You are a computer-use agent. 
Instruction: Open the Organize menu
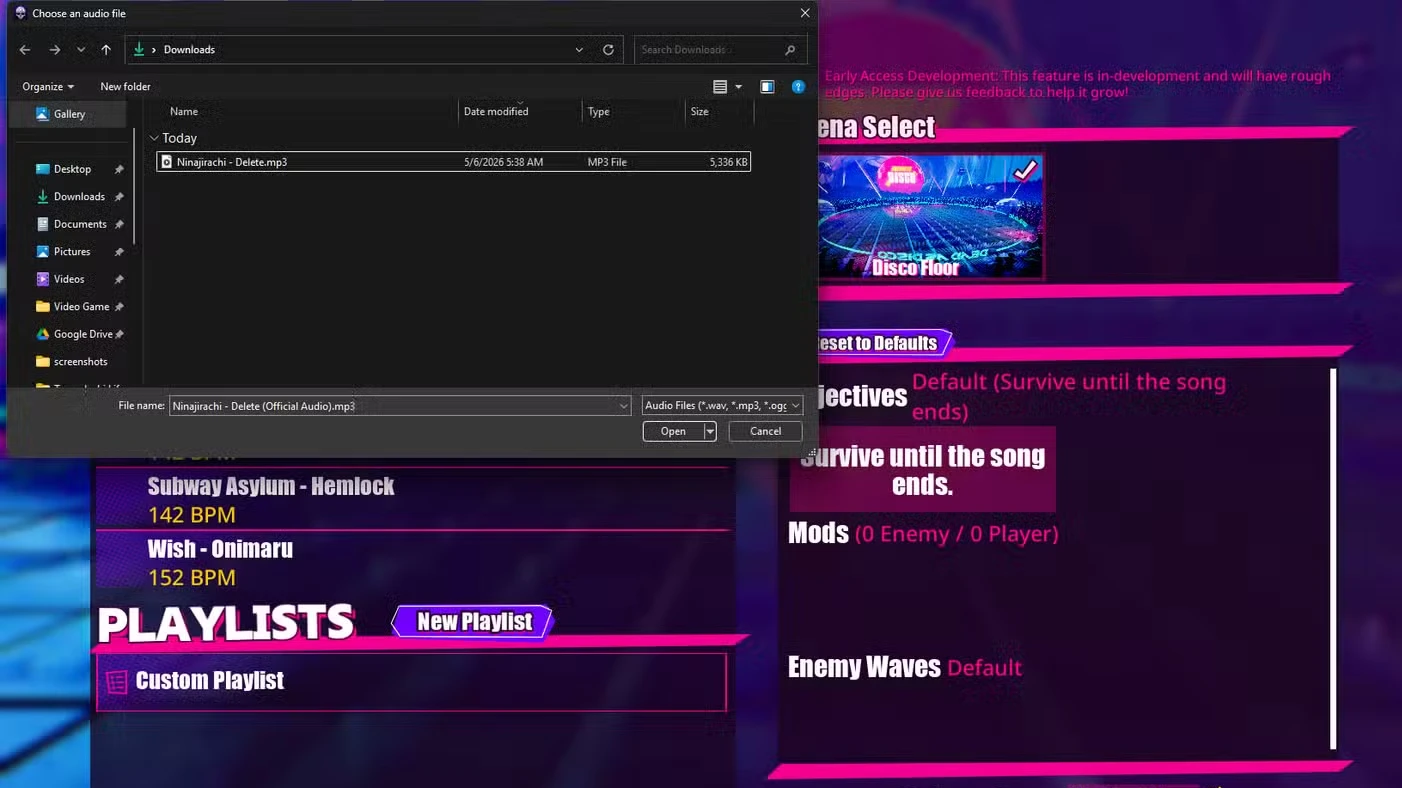48,87
